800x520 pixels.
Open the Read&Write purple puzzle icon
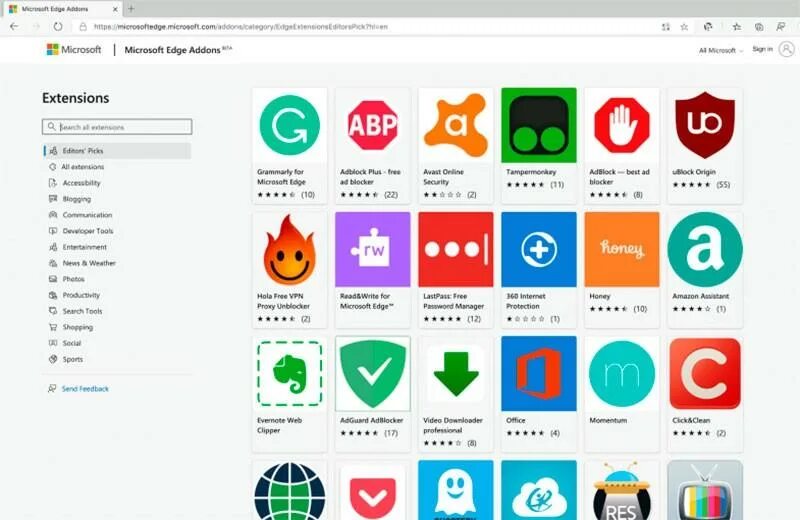tap(372, 250)
